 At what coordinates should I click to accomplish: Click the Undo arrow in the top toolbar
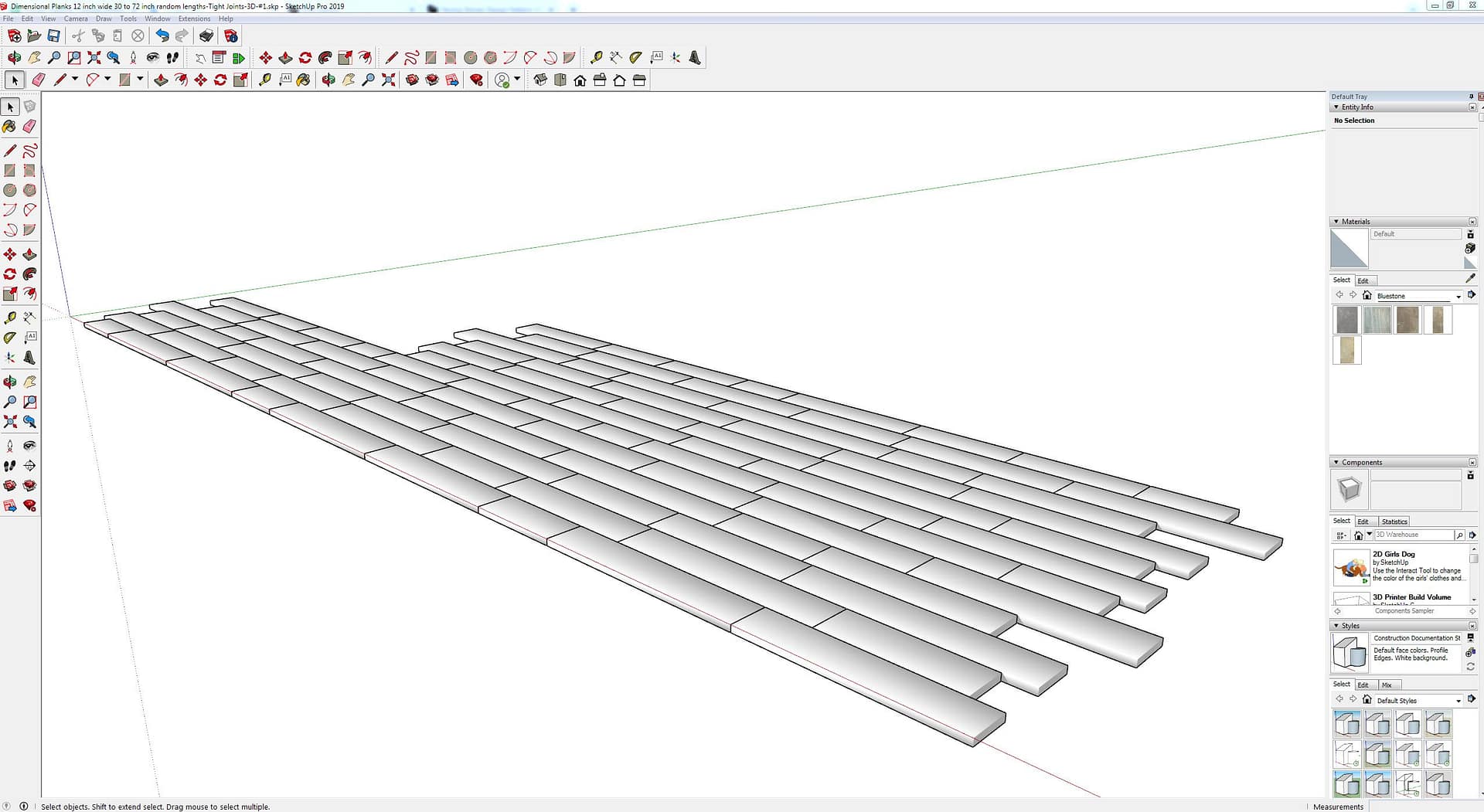pyautogui.click(x=162, y=36)
